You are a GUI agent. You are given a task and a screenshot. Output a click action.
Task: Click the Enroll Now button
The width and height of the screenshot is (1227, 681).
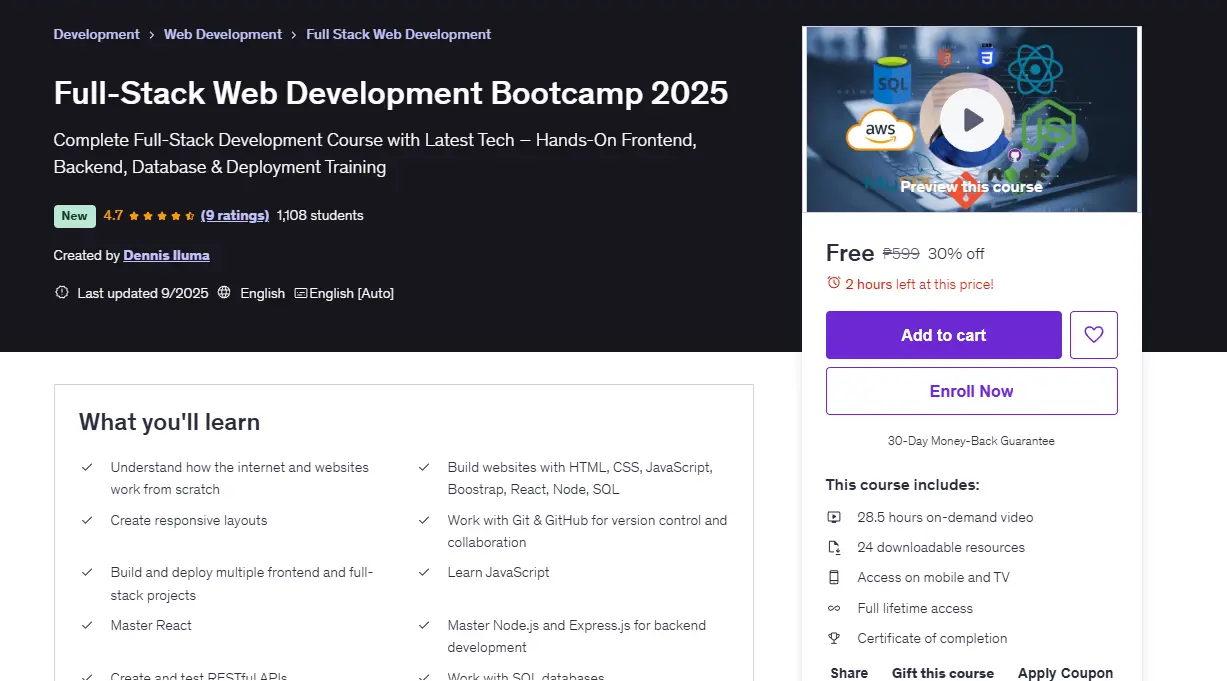pos(971,391)
